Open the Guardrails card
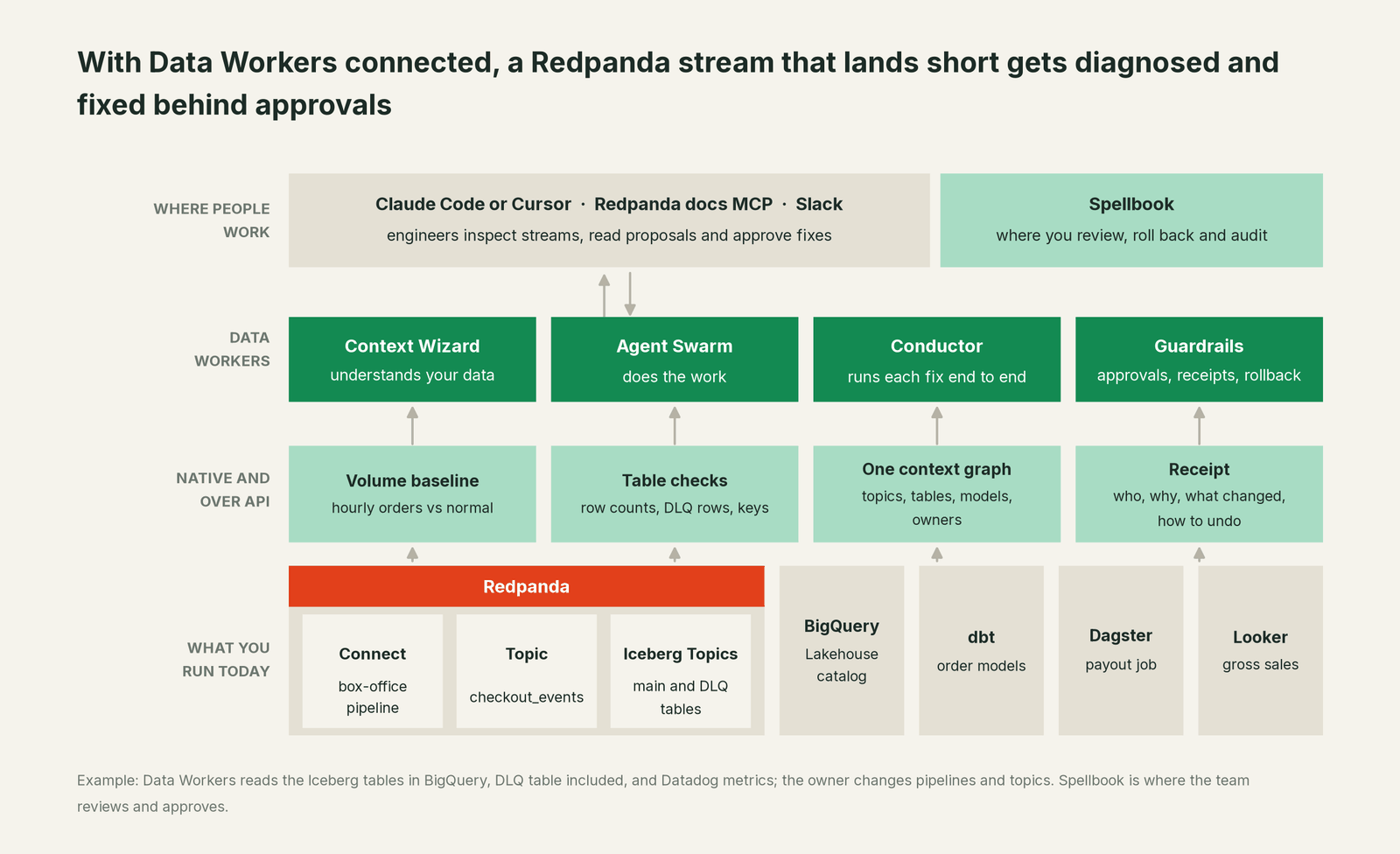Image resolution: width=1400 pixels, height=854 pixels. [x=1199, y=360]
